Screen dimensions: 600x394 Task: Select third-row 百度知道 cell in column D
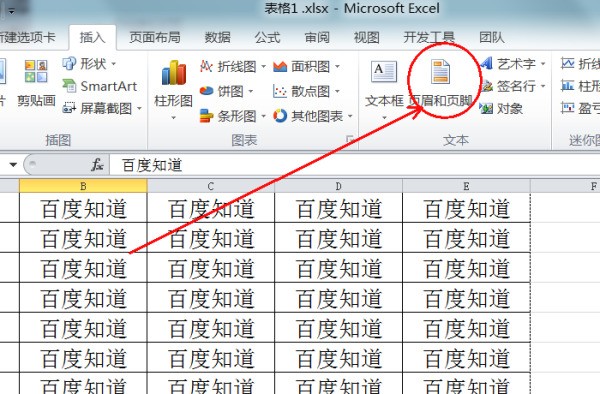339,268
